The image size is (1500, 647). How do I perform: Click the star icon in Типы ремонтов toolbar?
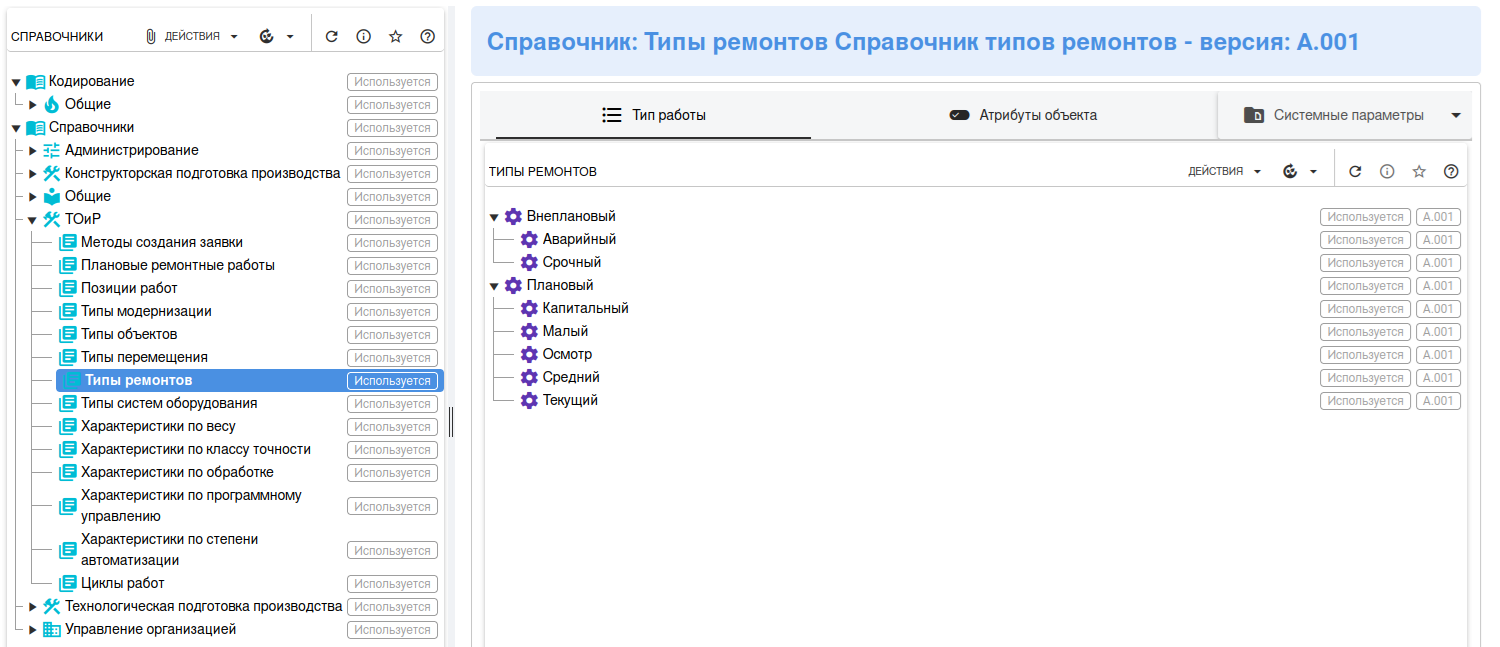tap(1419, 171)
